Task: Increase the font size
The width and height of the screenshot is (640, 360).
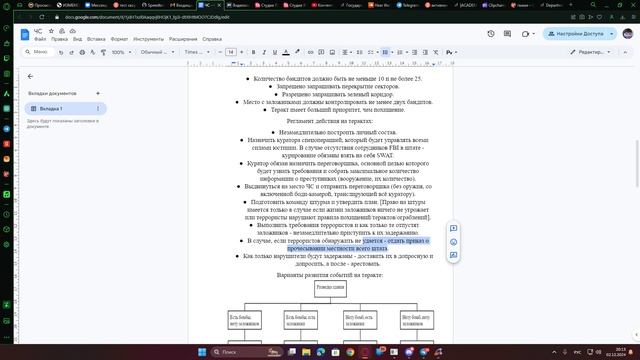Action: tap(242, 52)
